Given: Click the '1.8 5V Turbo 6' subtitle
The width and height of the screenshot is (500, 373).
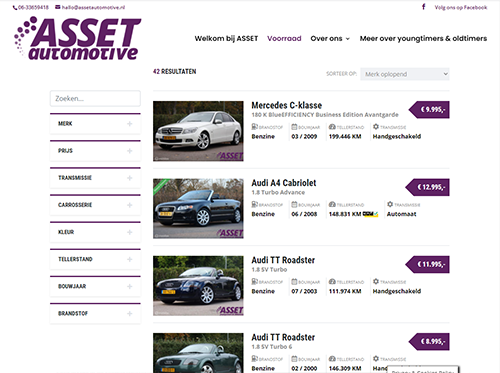Looking at the screenshot, I should pyautogui.click(x=272, y=347).
